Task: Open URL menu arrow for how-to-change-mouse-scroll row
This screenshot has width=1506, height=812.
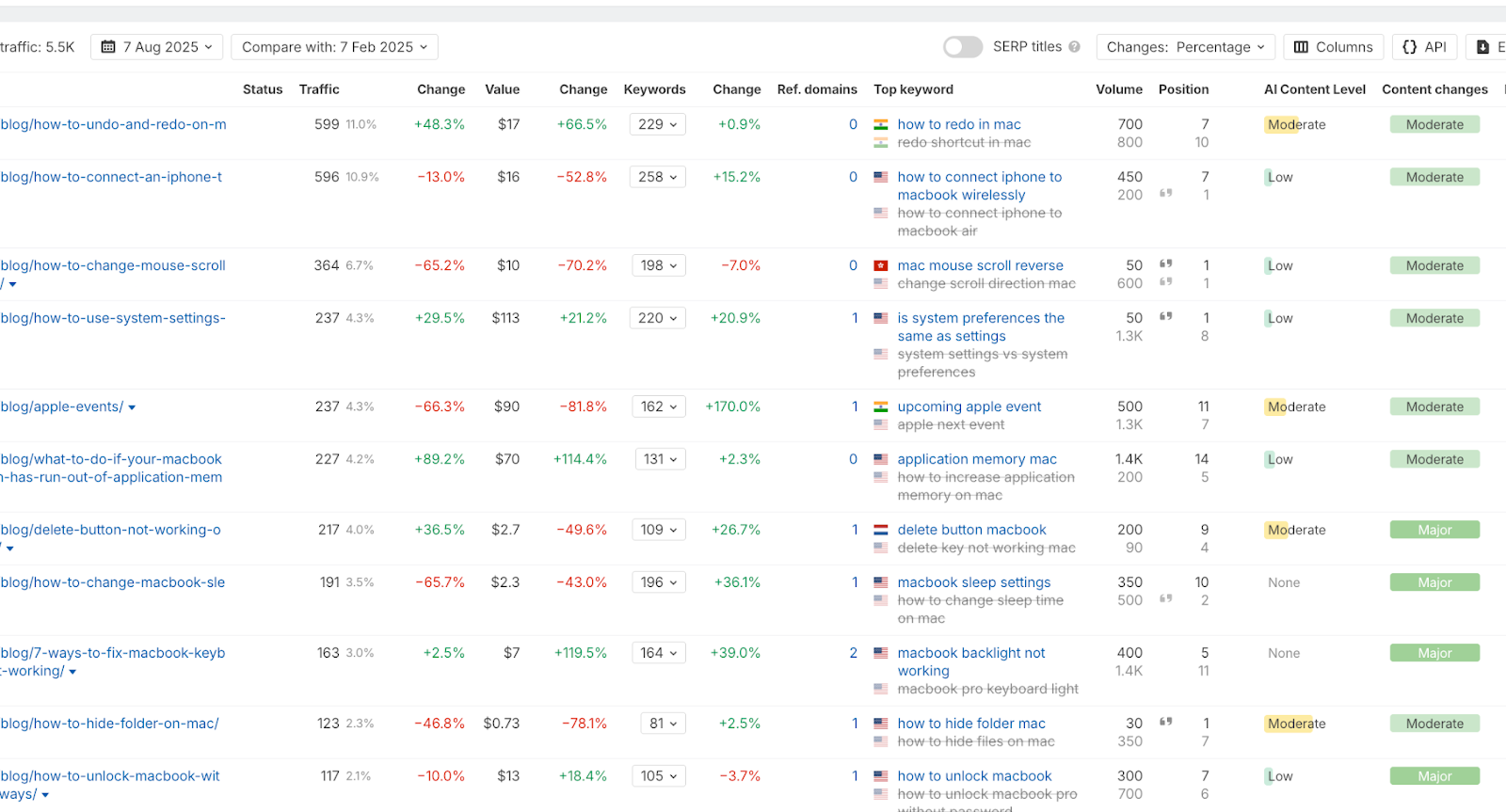Action: tap(12, 284)
